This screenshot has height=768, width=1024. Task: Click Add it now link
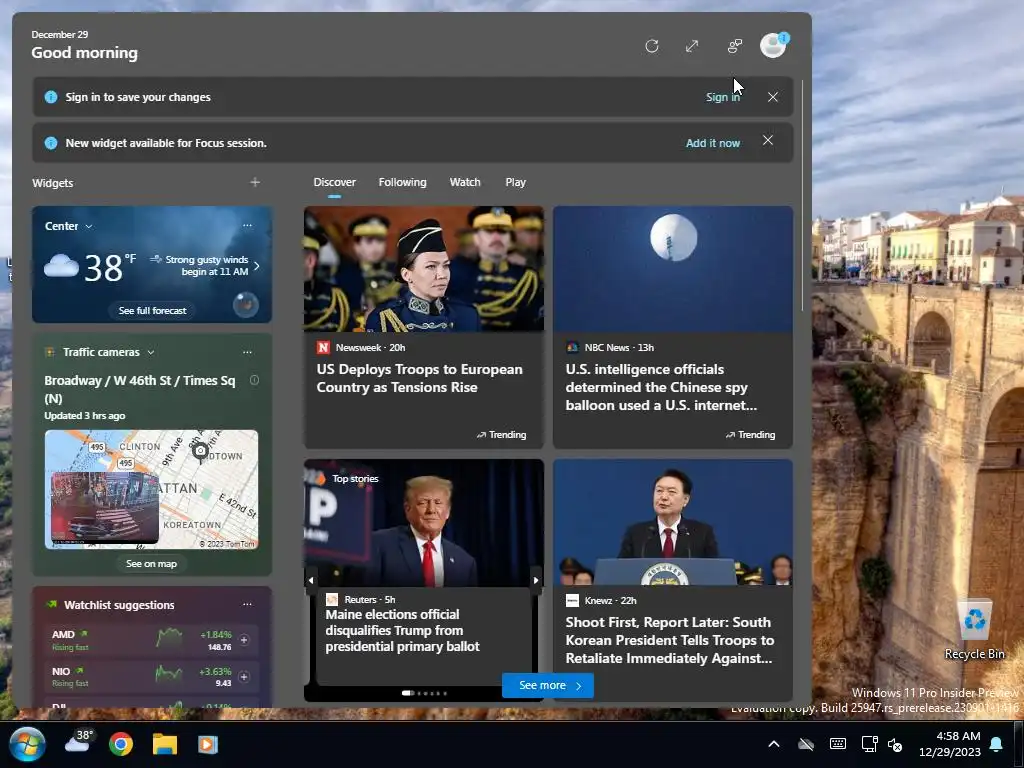712,143
